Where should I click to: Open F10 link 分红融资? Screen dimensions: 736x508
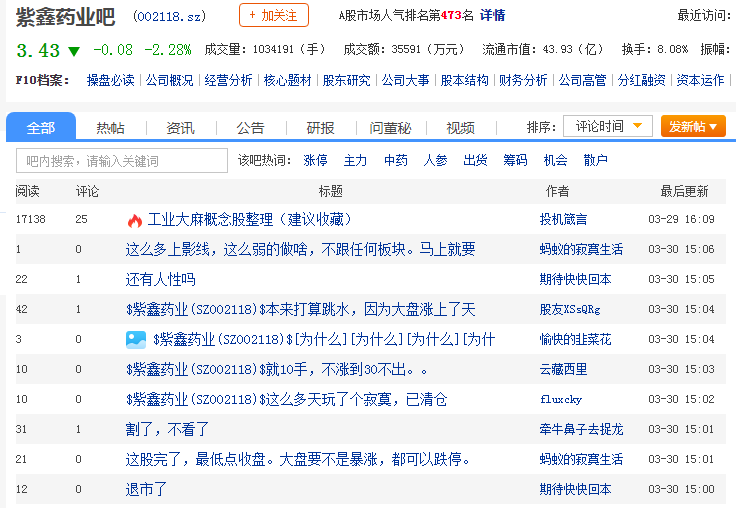(642, 80)
